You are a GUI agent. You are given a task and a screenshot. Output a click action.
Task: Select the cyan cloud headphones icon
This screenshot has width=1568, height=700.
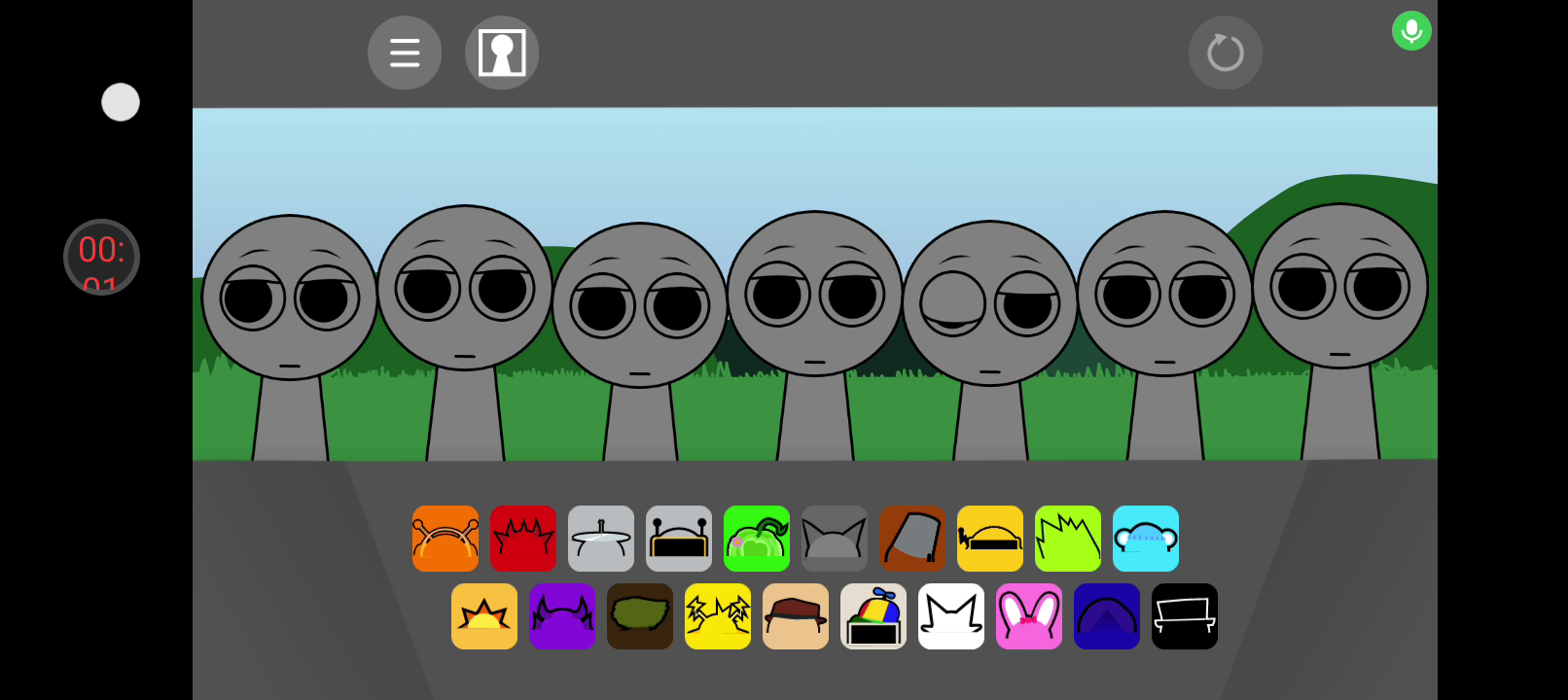pos(1146,539)
